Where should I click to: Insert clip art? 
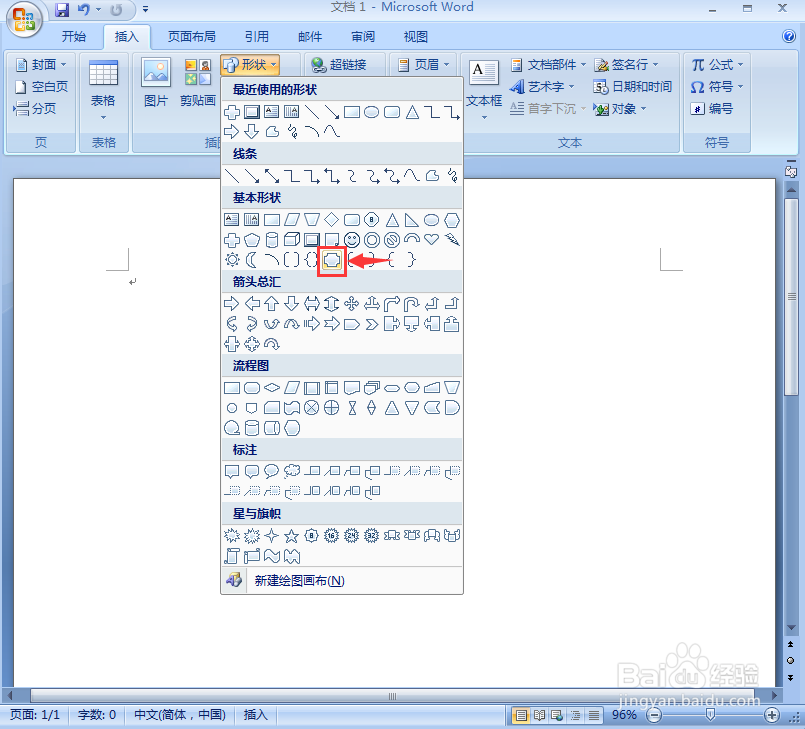[198, 82]
